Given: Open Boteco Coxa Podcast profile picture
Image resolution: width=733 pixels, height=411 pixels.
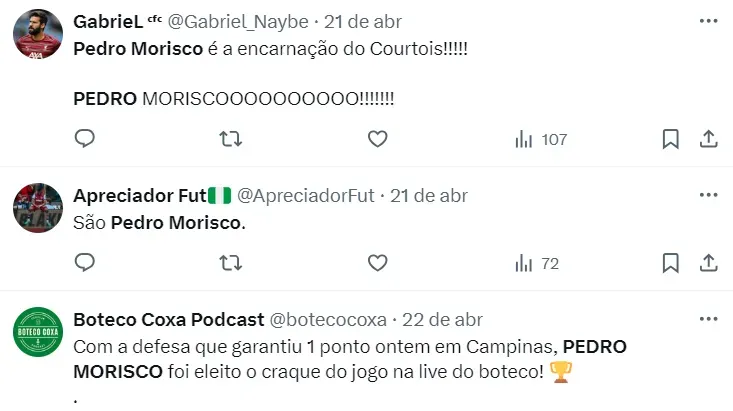Looking at the screenshot, I should pyautogui.click(x=38, y=334).
